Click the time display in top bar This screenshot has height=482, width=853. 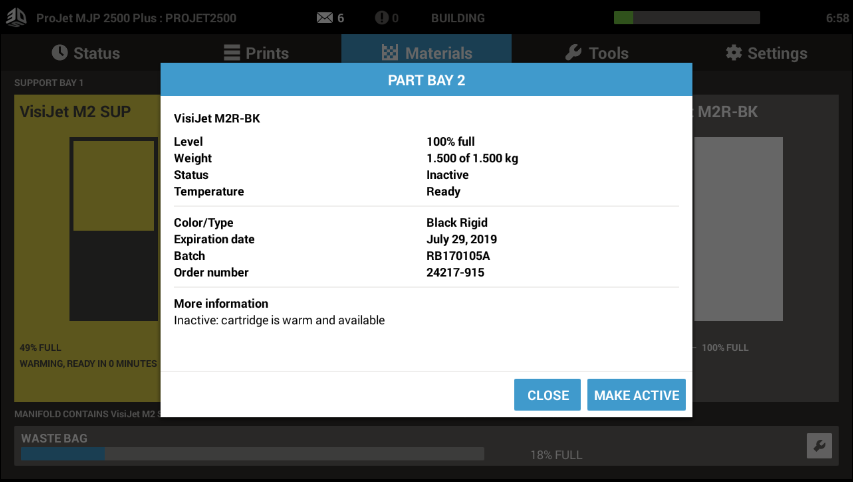coord(836,18)
